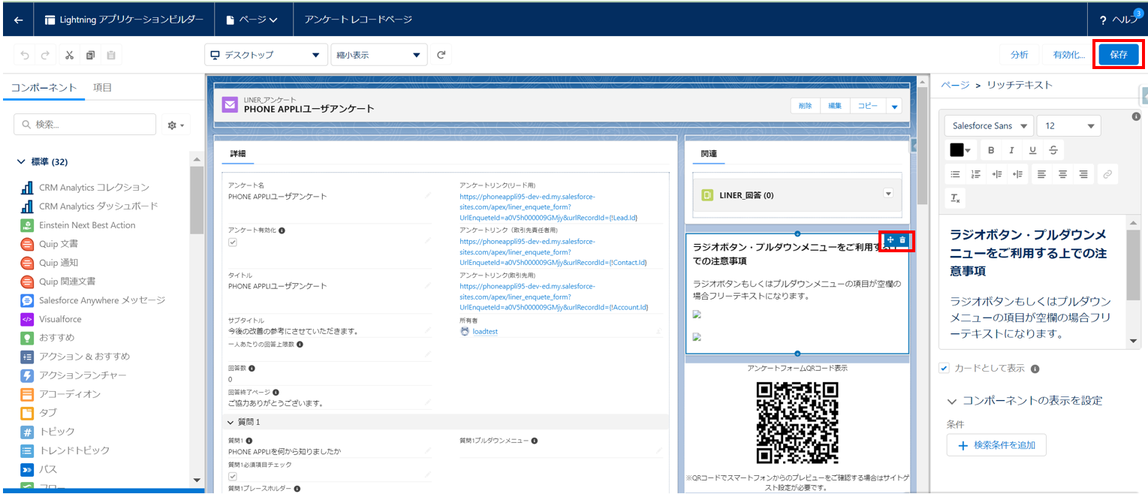Insert a bulleted list in the rich text
This screenshot has height=494, width=1148.
955,174
